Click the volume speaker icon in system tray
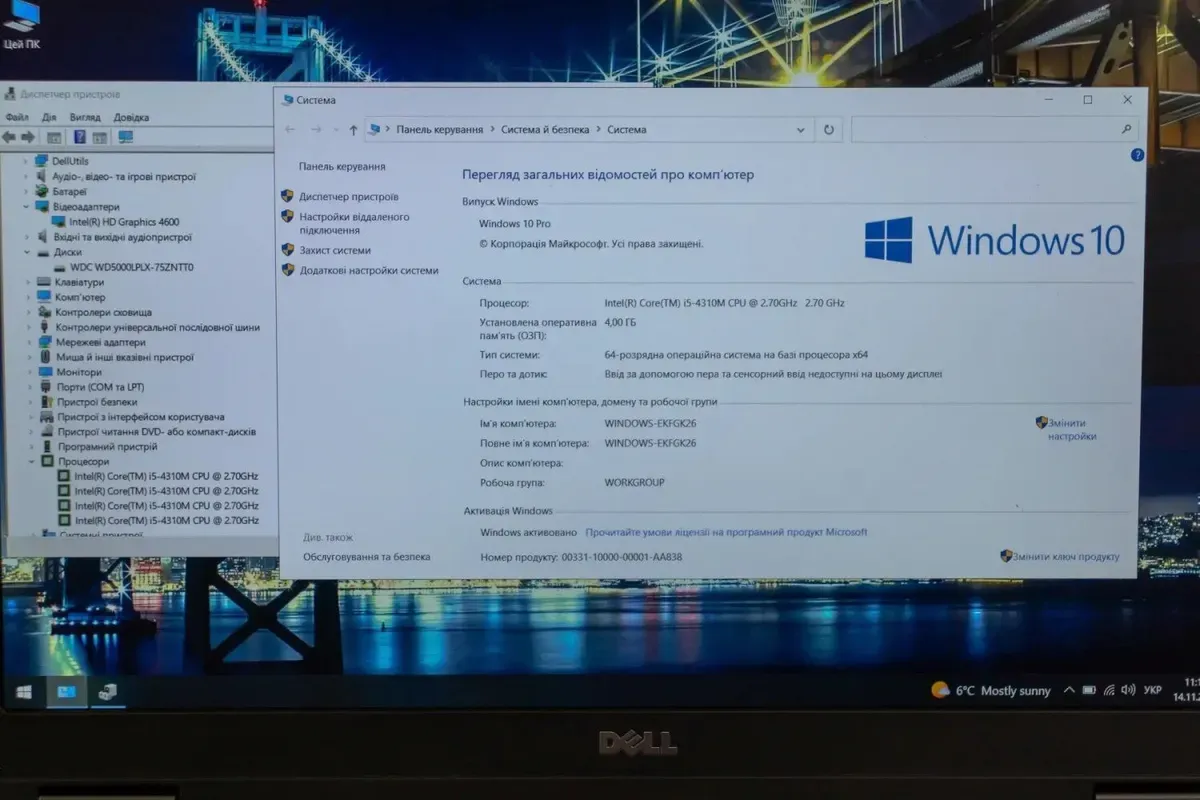This screenshot has width=1200, height=800. coord(1128,690)
